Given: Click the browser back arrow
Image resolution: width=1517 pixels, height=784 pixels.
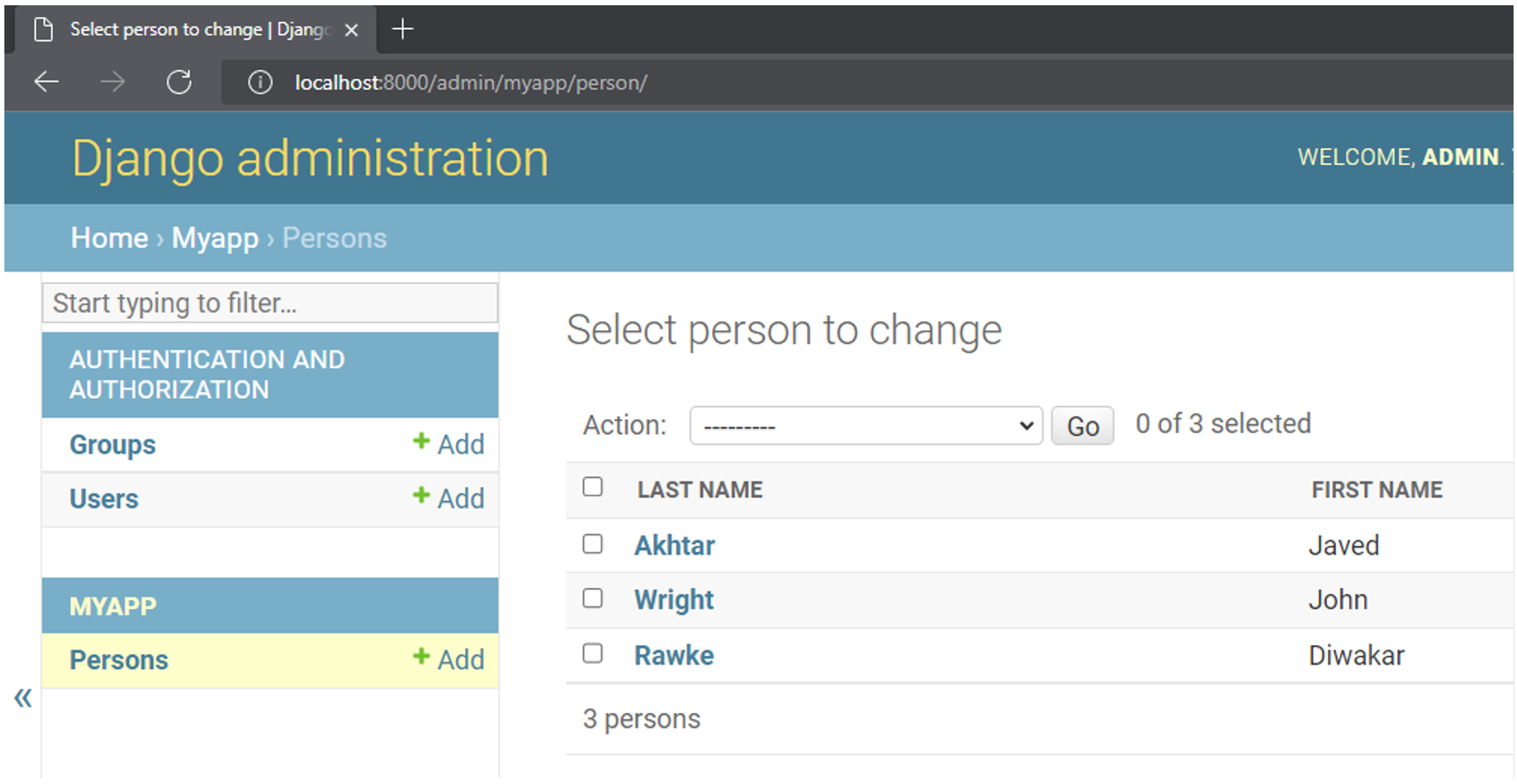Looking at the screenshot, I should coord(46,83).
